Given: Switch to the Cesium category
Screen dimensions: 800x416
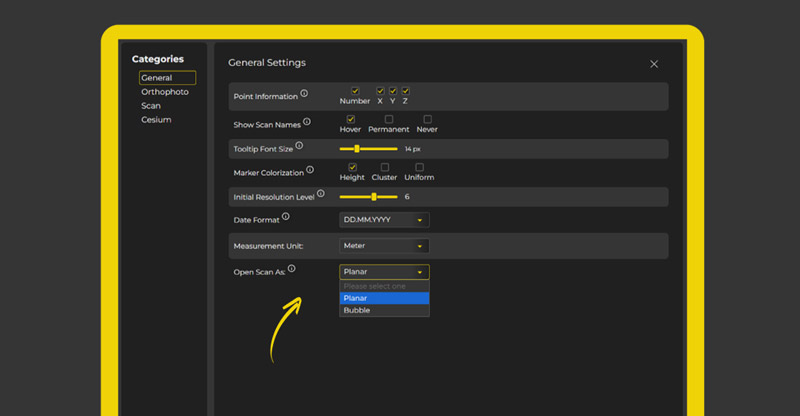Looking at the screenshot, I should click(156, 120).
